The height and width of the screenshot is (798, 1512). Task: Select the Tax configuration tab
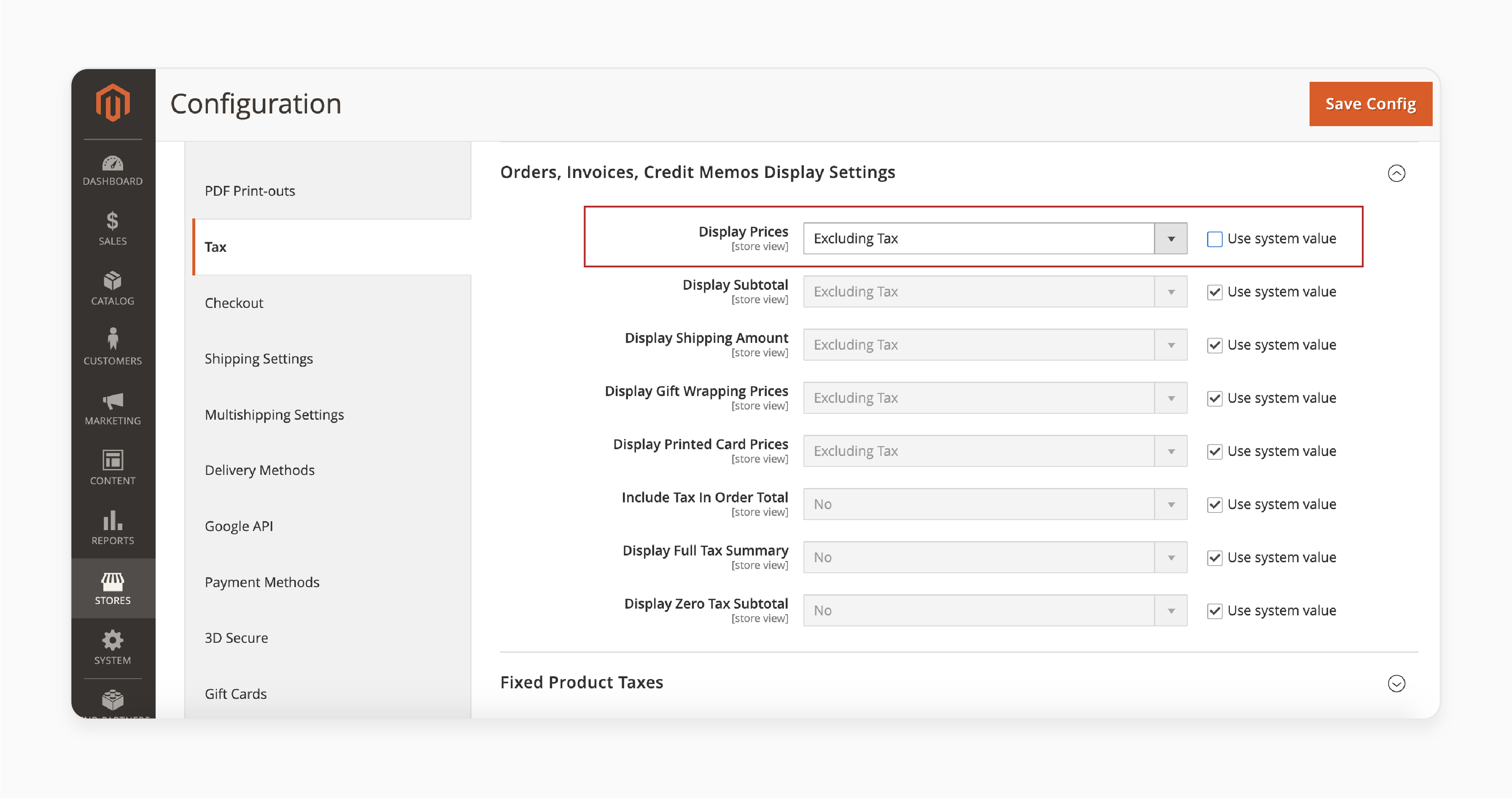pyautogui.click(x=332, y=247)
